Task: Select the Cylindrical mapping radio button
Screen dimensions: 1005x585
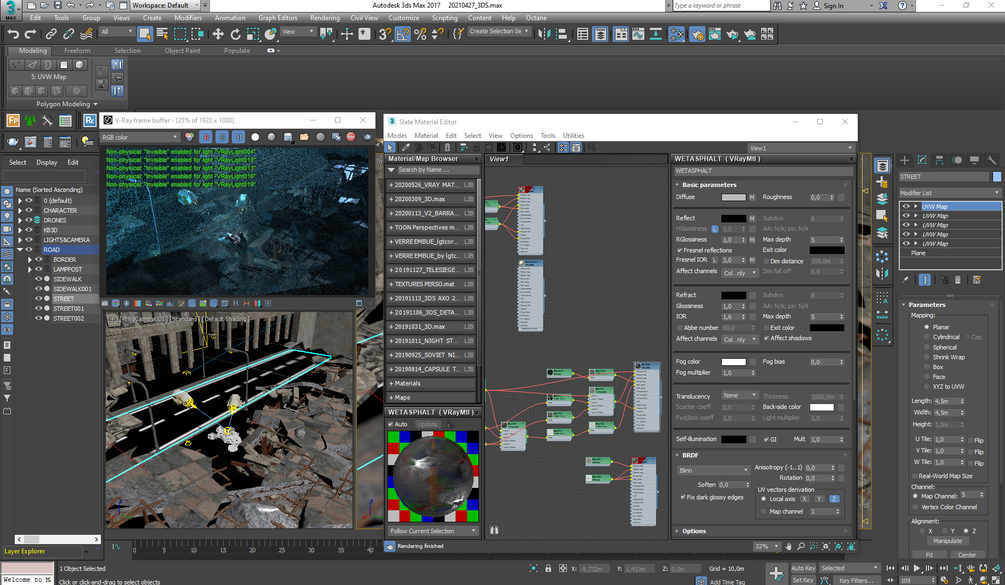Action: tap(926, 337)
